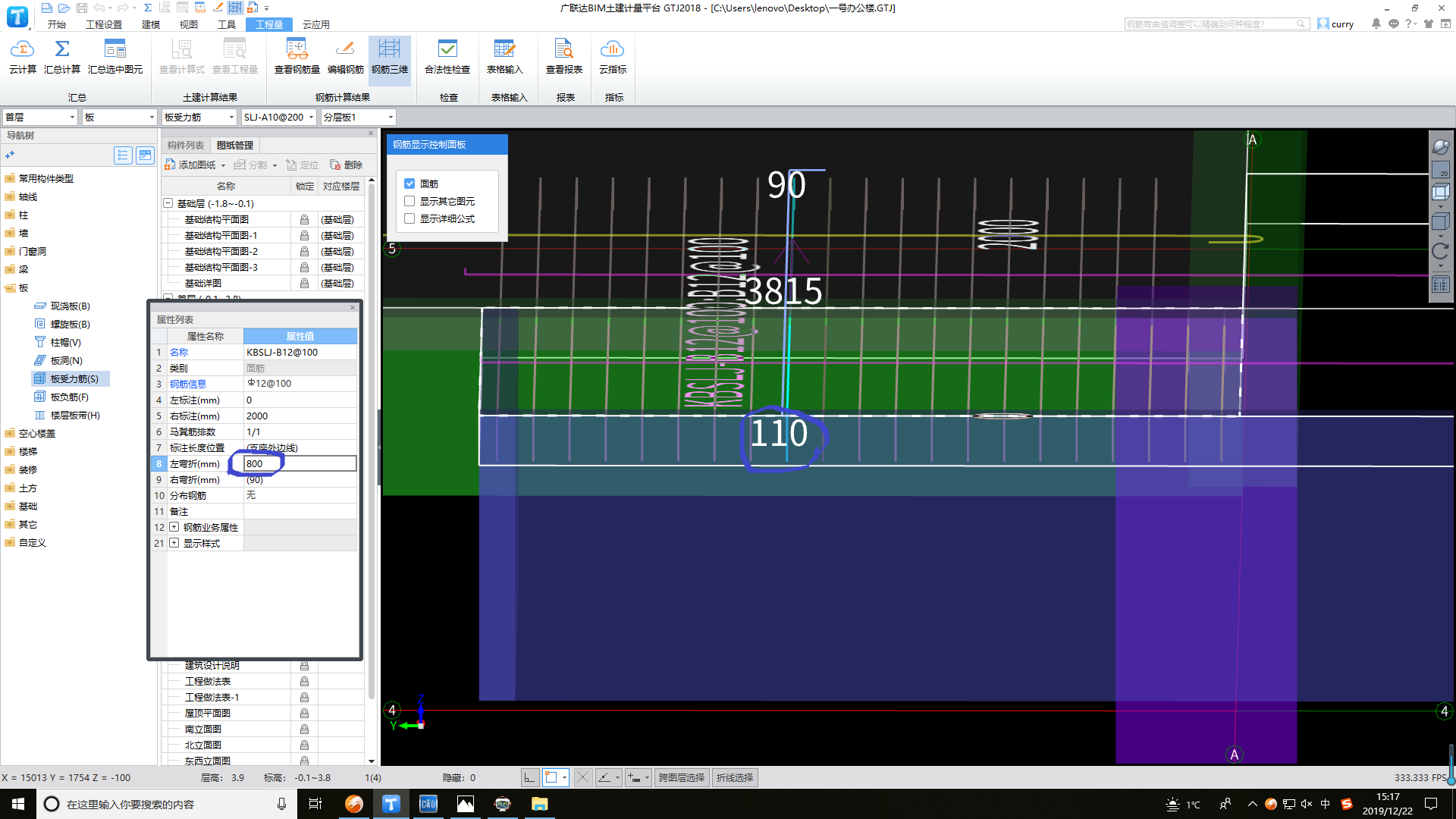Screen dimensions: 1456x819
Task: Toggle lock for 基础详图 row
Action: [x=304, y=284]
